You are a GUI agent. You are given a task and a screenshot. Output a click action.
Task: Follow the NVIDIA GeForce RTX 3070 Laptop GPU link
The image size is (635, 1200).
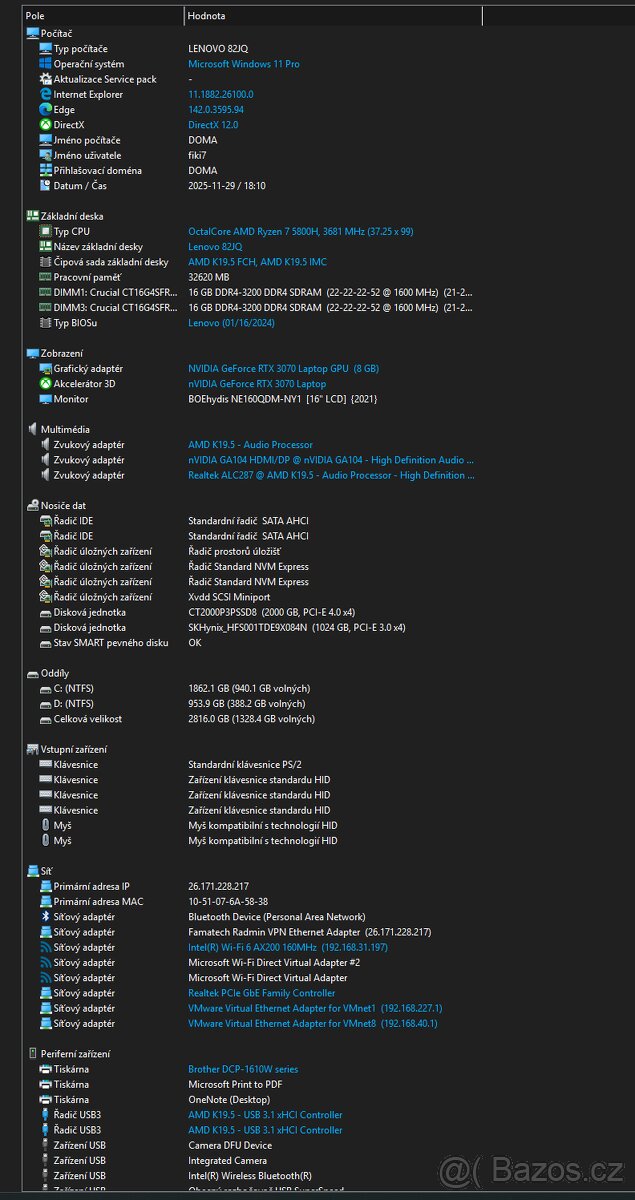pyautogui.click(x=283, y=369)
